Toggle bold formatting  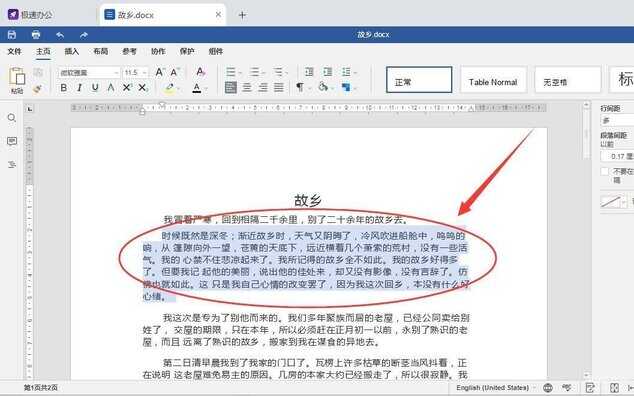pos(63,87)
